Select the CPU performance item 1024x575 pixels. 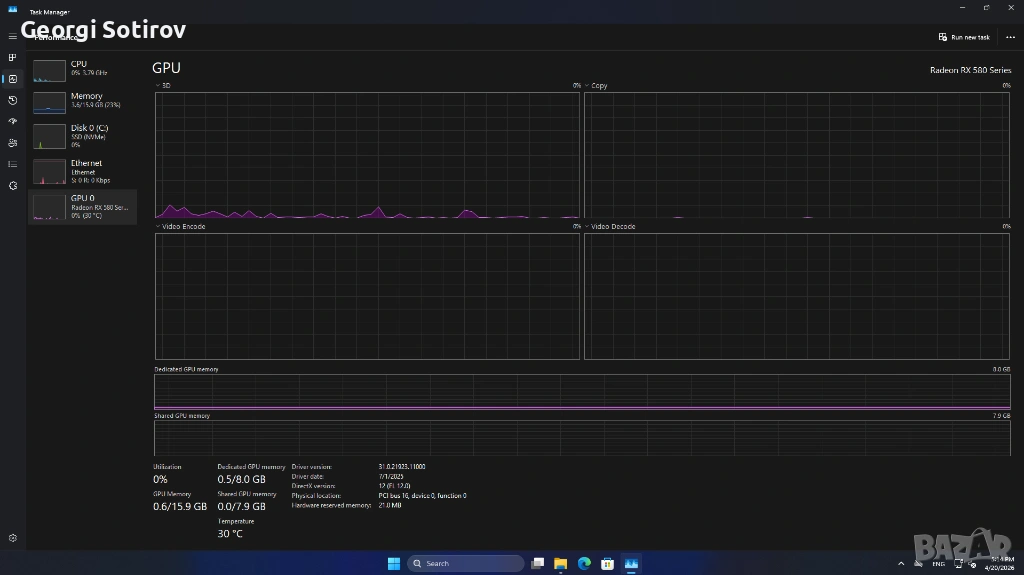82,69
